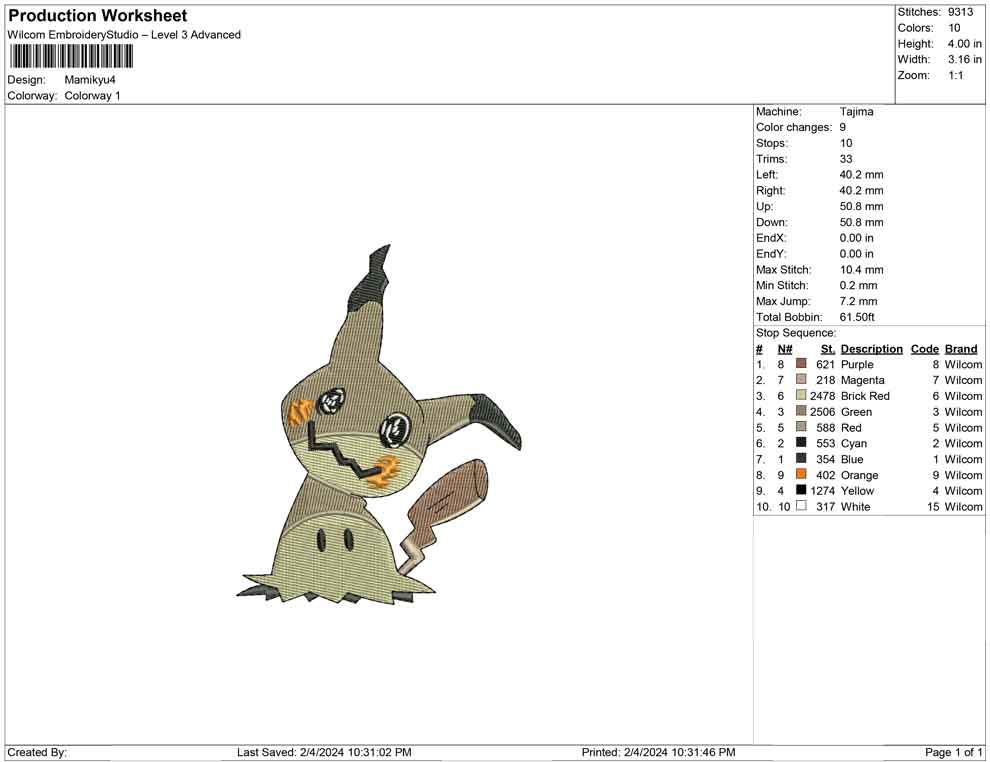Click the Brick Red thread color swatch
Image resolution: width=990 pixels, height=762 pixels.
click(x=801, y=395)
